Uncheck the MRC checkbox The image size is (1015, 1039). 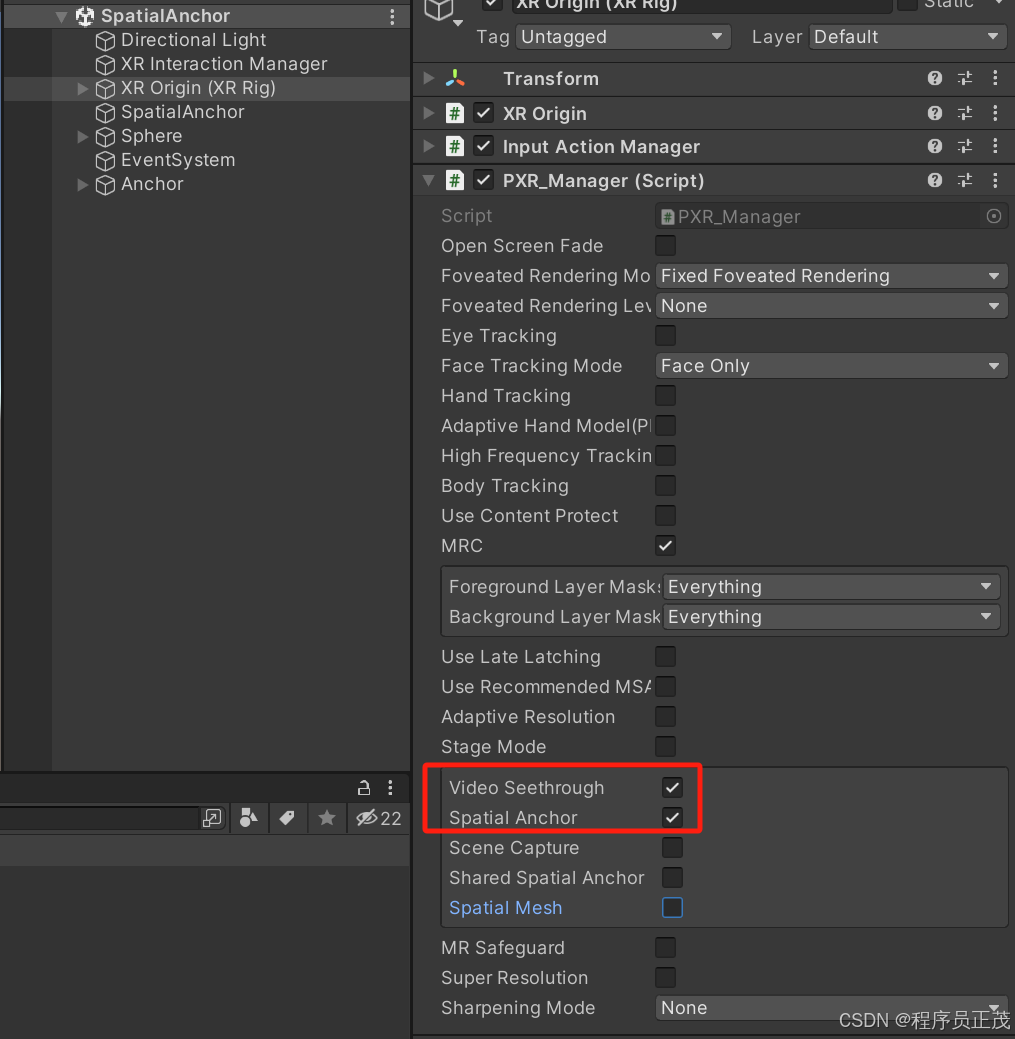[665, 546]
